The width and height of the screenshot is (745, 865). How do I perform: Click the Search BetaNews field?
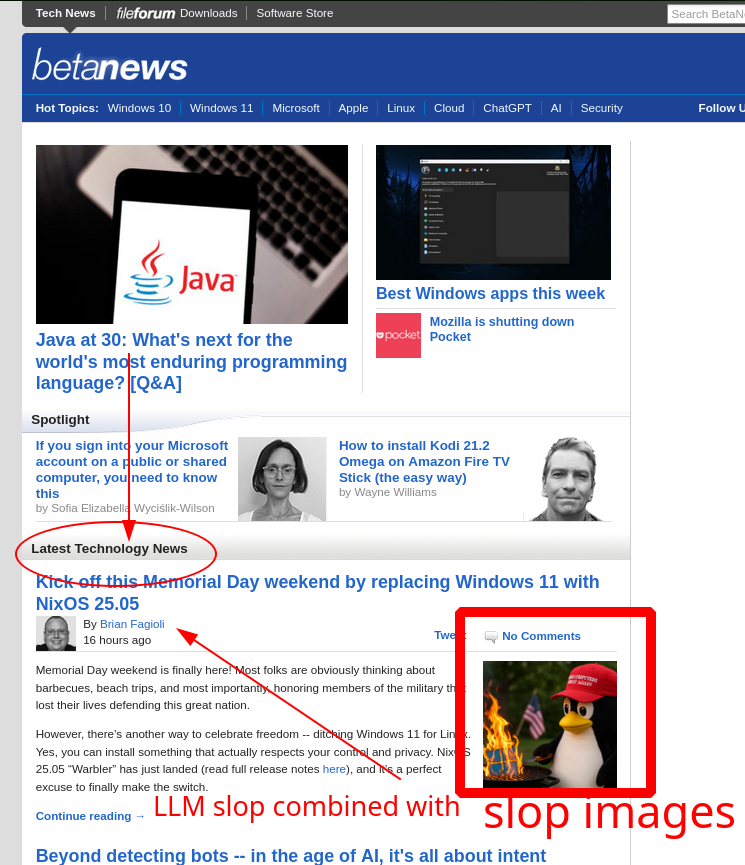point(706,14)
